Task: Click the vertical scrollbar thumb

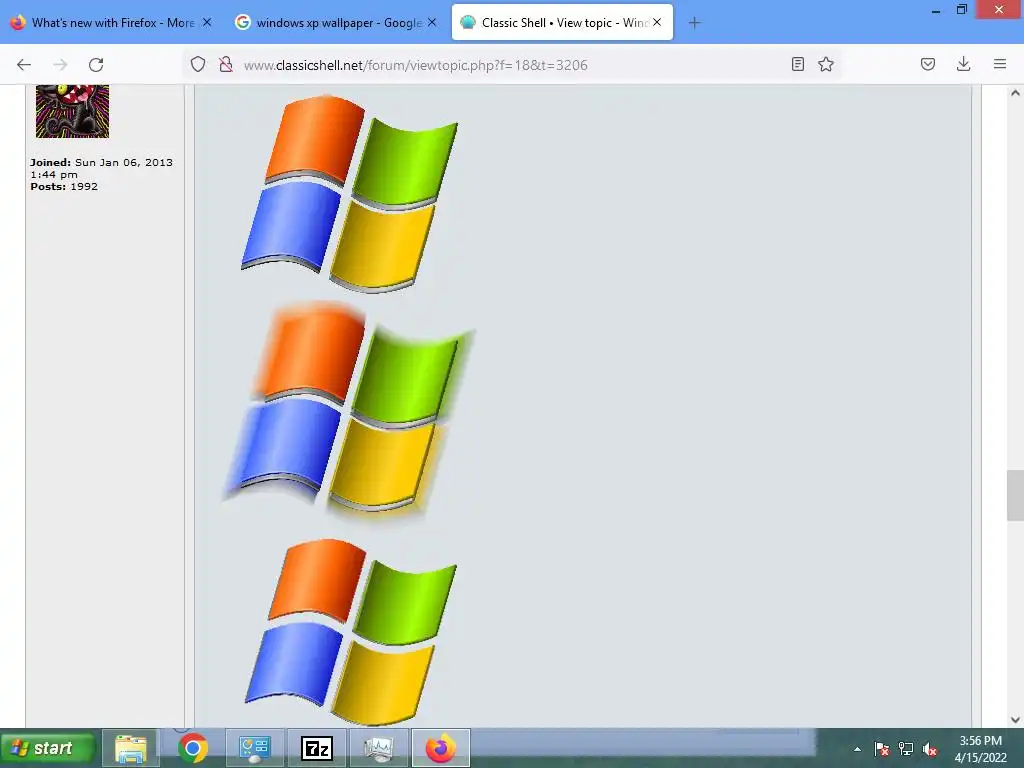Action: (x=1015, y=496)
